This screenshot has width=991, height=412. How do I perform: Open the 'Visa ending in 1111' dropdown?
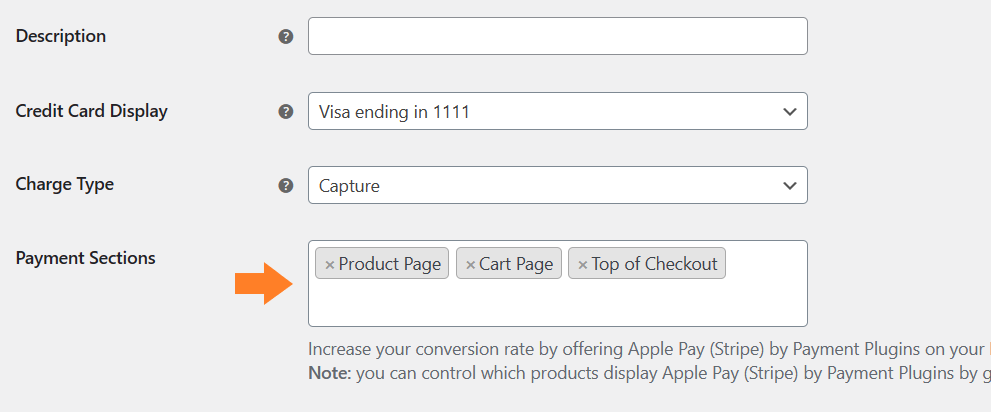click(557, 111)
